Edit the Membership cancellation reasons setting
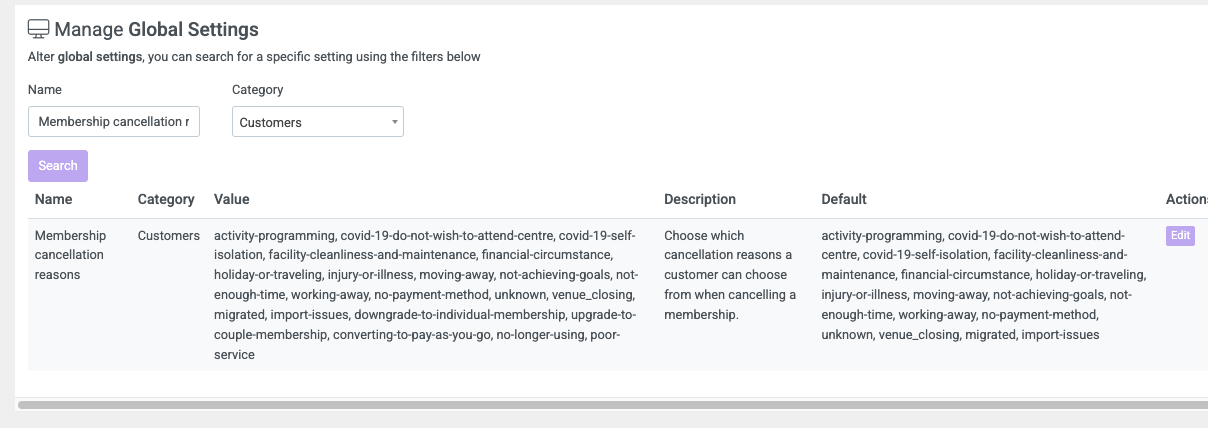Image resolution: width=1208 pixels, height=428 pixels. [x=1180, y=236]
